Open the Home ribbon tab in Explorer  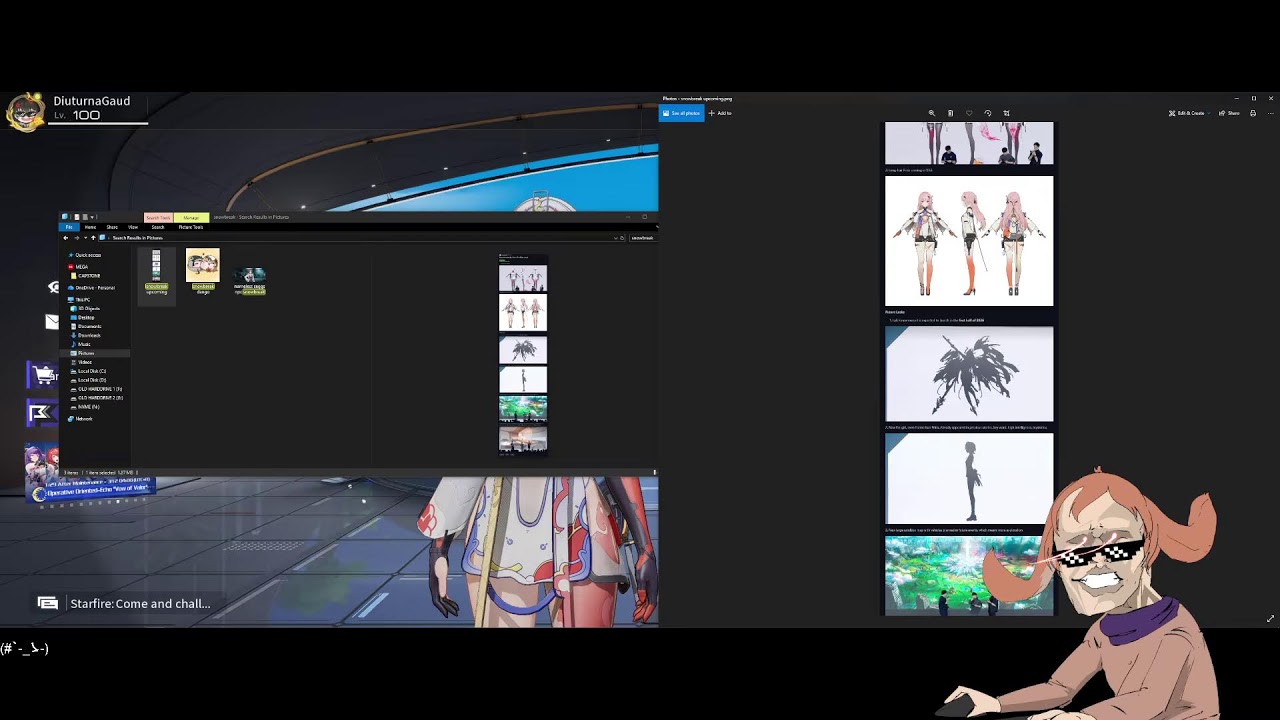pyautogui.click(x=90, y=227)
